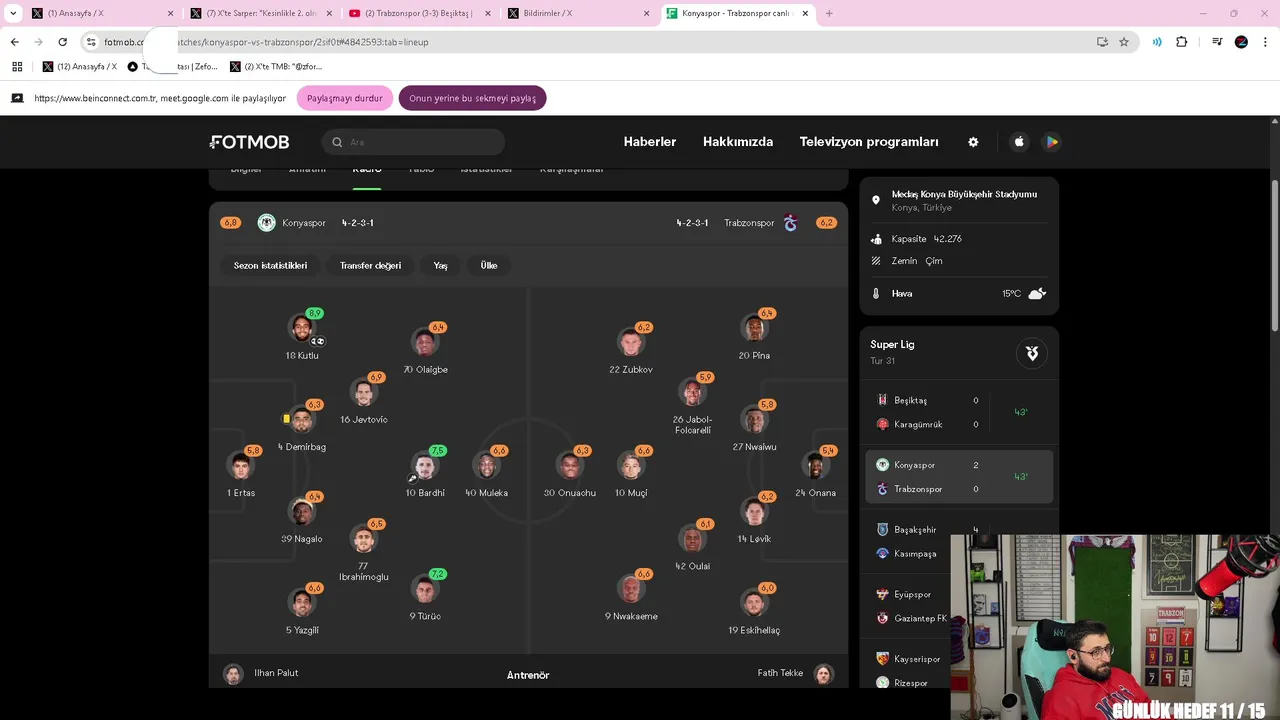The width and height of the screenshot is (1280, 720).
Task: Click the Trabzonspor team crest in lineup header
Action: pyautogui.click(x=790, y=223)
